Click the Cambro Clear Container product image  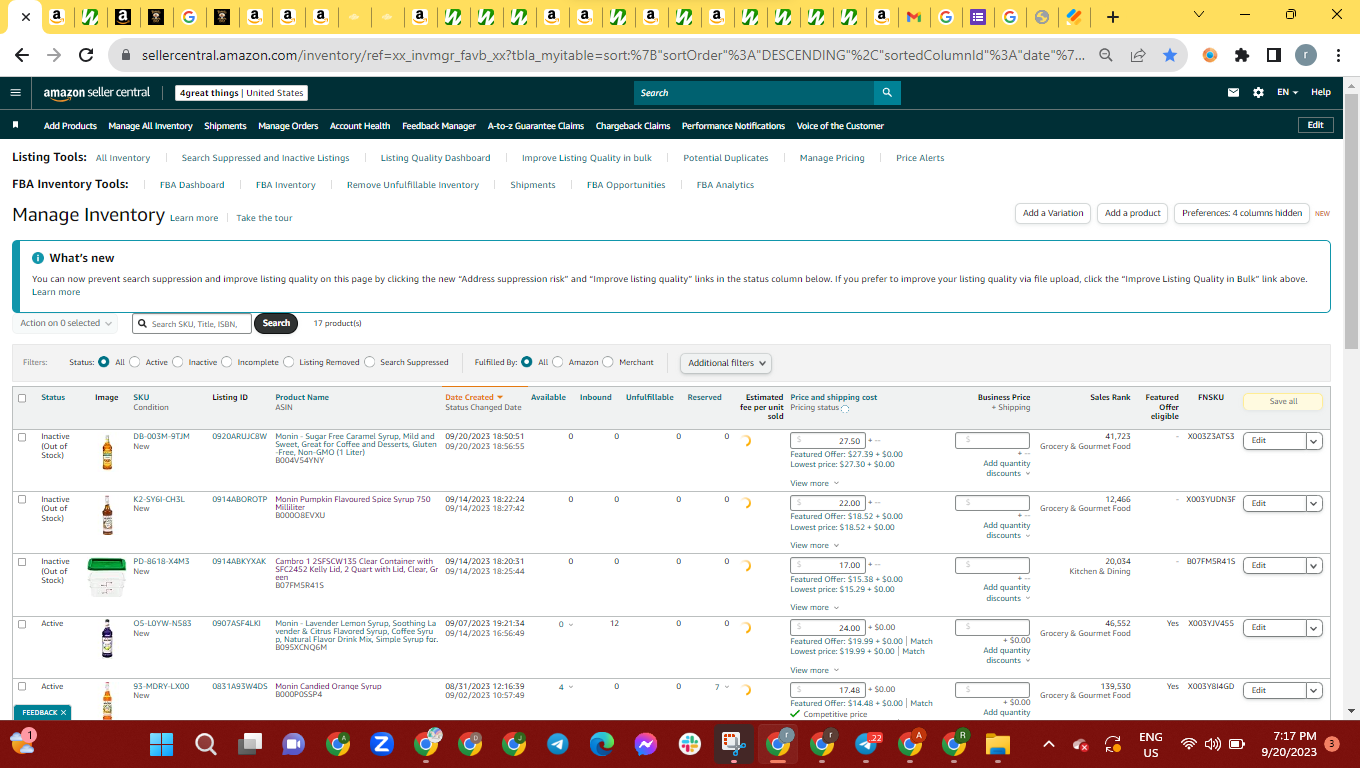(107, 577)
